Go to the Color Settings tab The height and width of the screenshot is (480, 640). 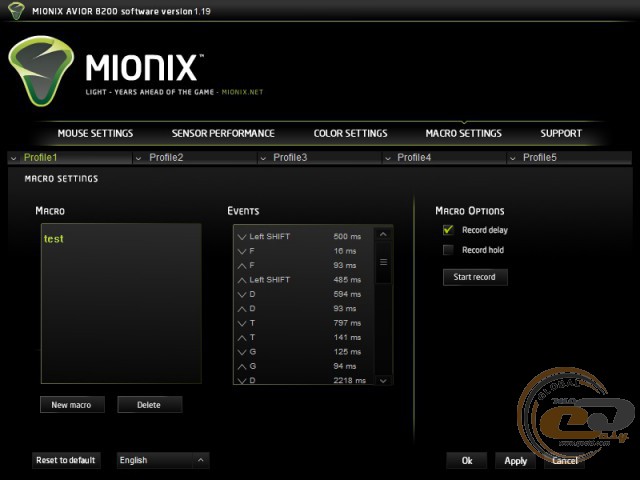tap(351, 133)
